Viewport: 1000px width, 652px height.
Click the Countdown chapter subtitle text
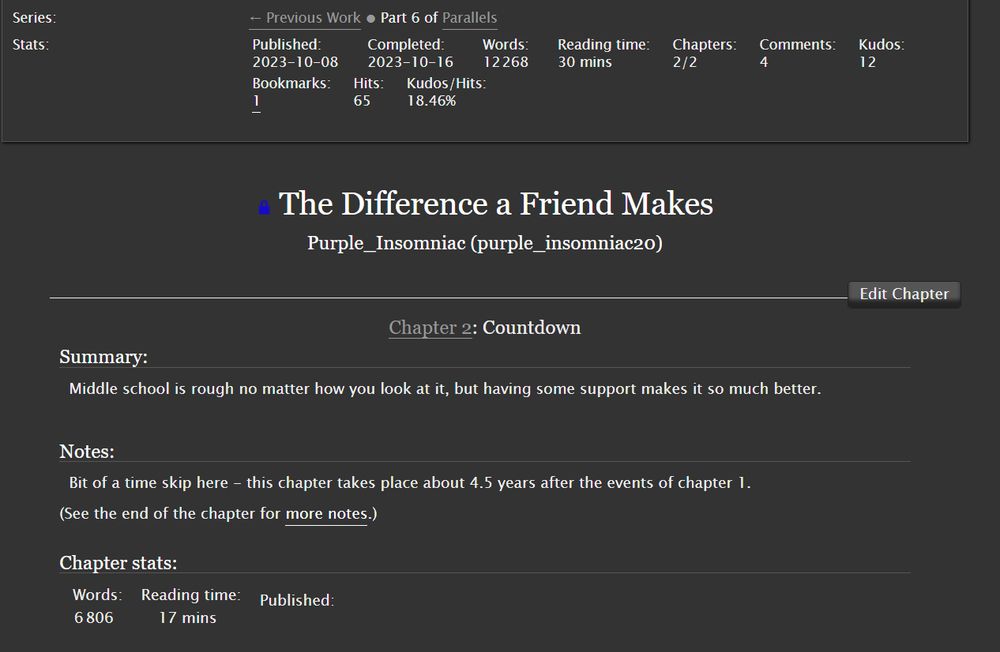[x=531, y=327]
